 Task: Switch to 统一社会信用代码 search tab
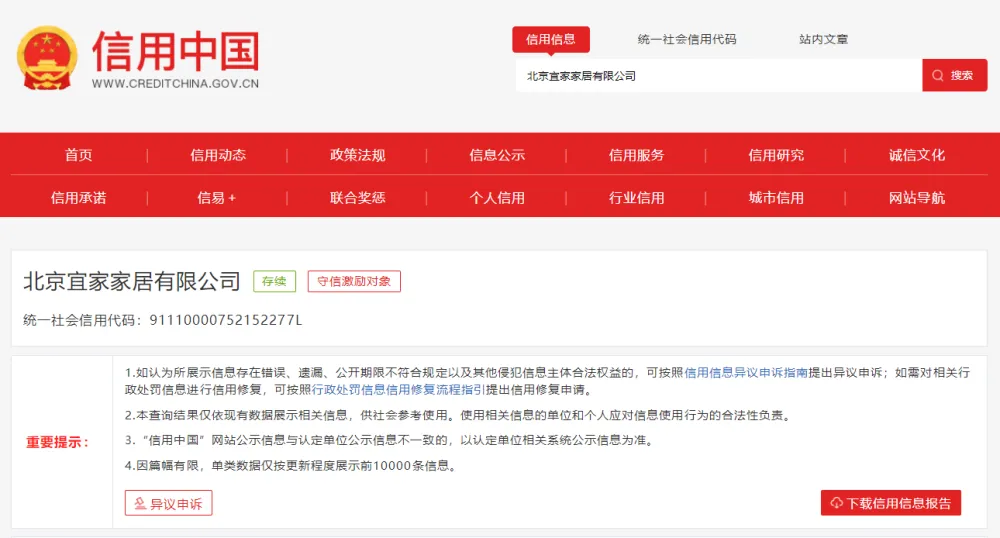687,39
